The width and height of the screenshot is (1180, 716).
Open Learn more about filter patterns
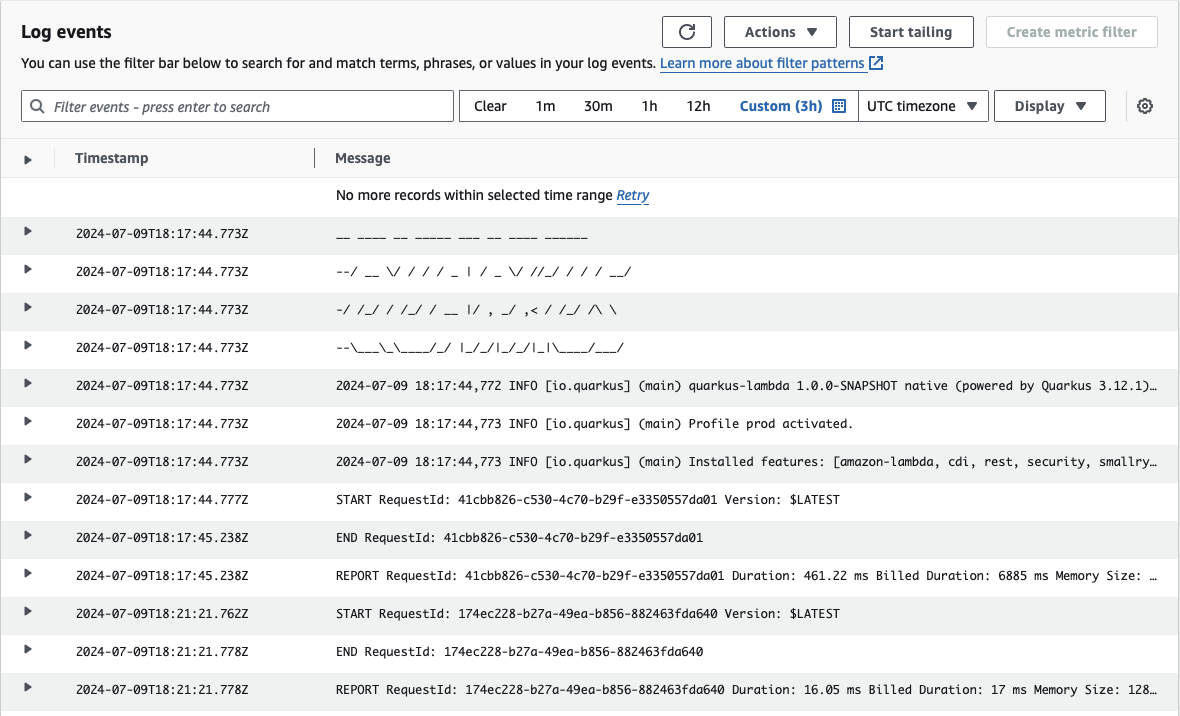coord(763,62)
